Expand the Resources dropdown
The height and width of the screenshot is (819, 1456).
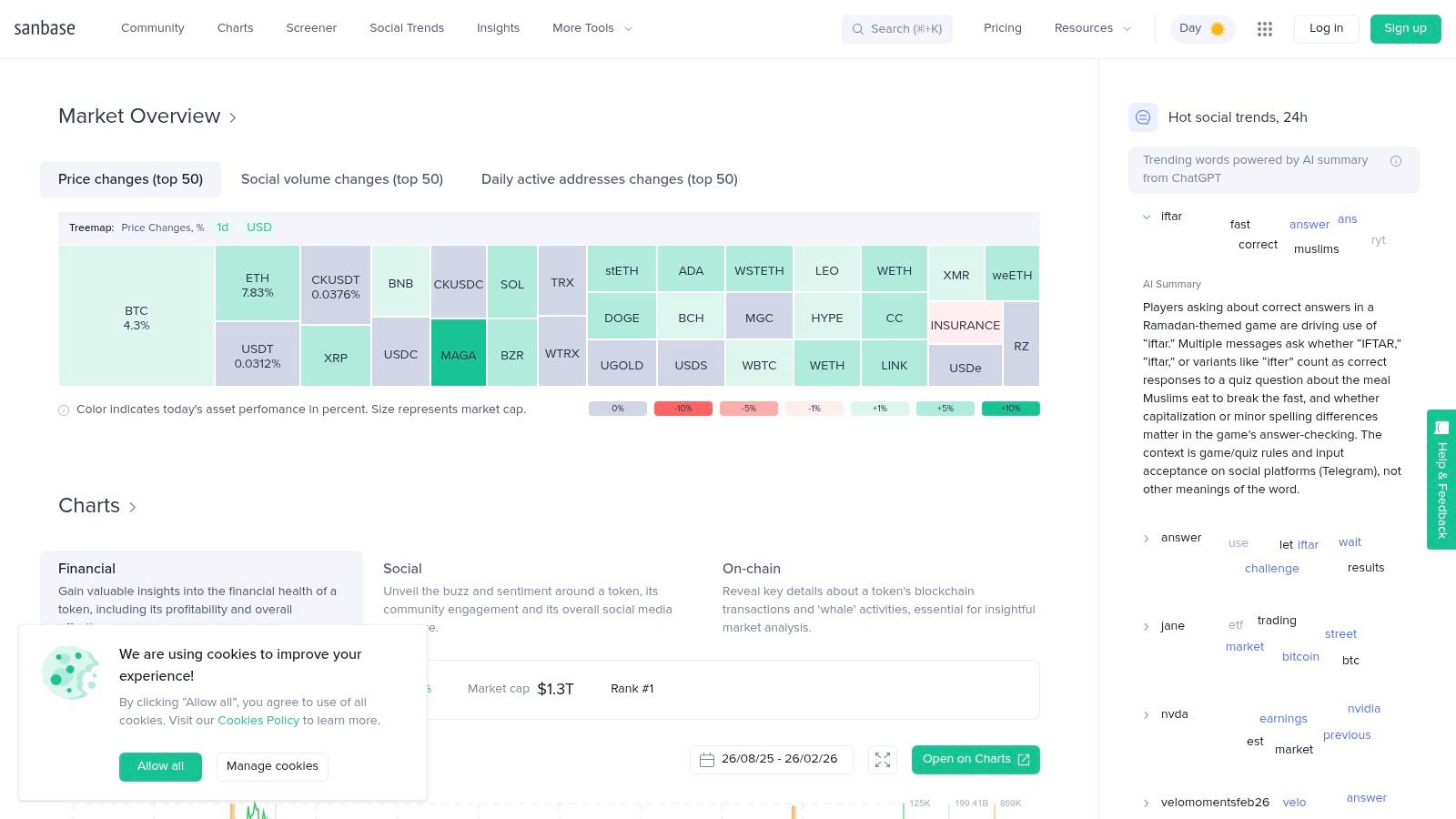pyautogui.click(x=1091, y=28)
